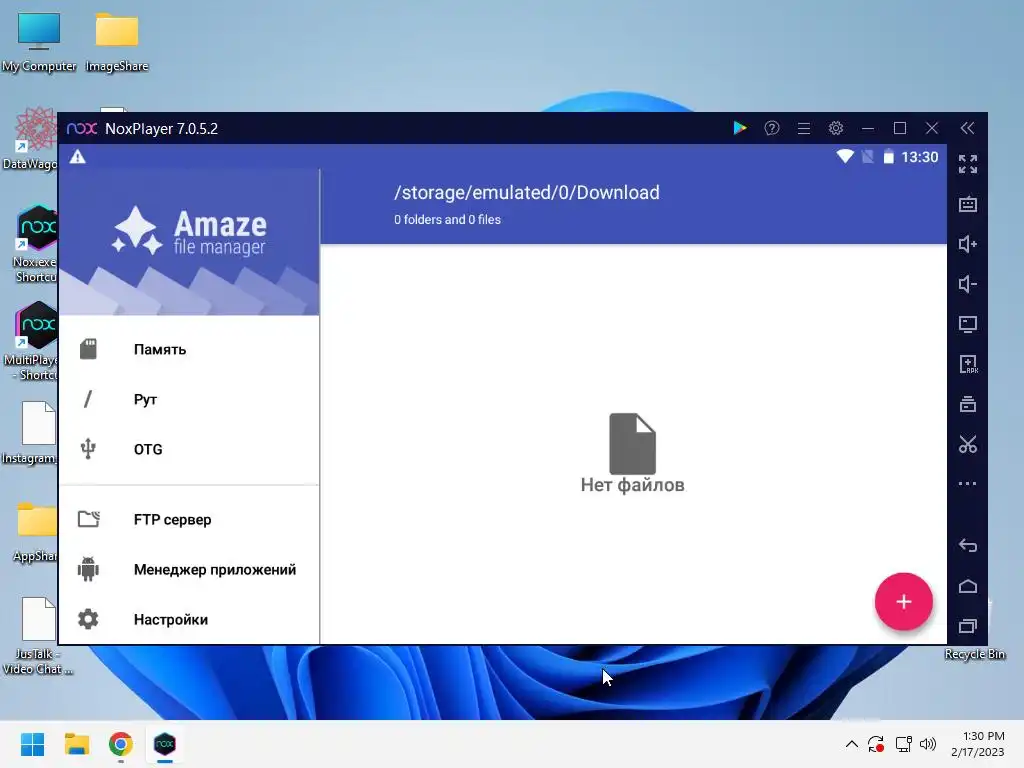Image resolution: width=1024 pixels, height=768 pixels.
Task: Click the NoxPlayer taskbar icon
Action: coord(165,744)
